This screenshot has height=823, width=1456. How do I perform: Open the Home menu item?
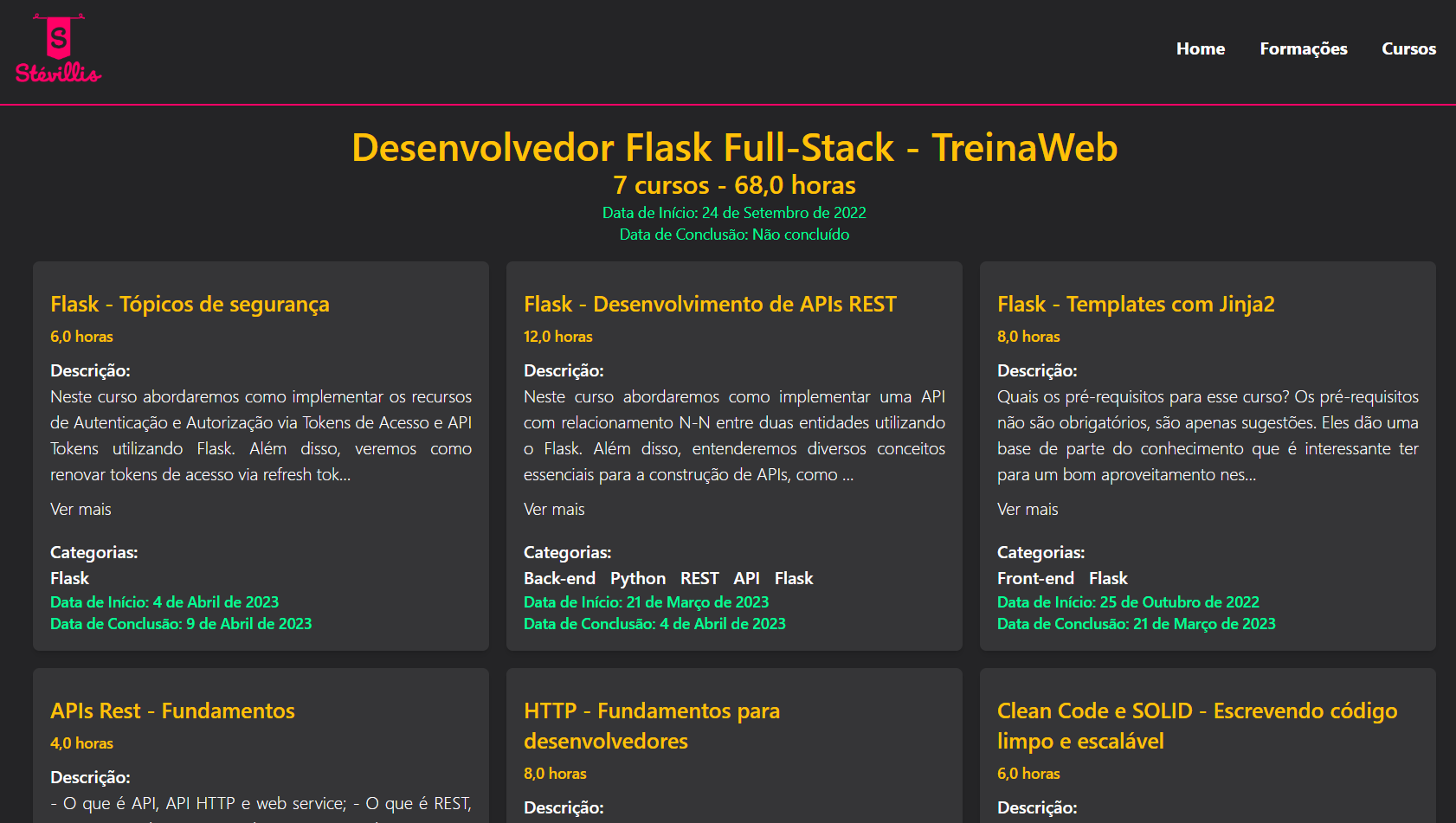(1200, 49)
